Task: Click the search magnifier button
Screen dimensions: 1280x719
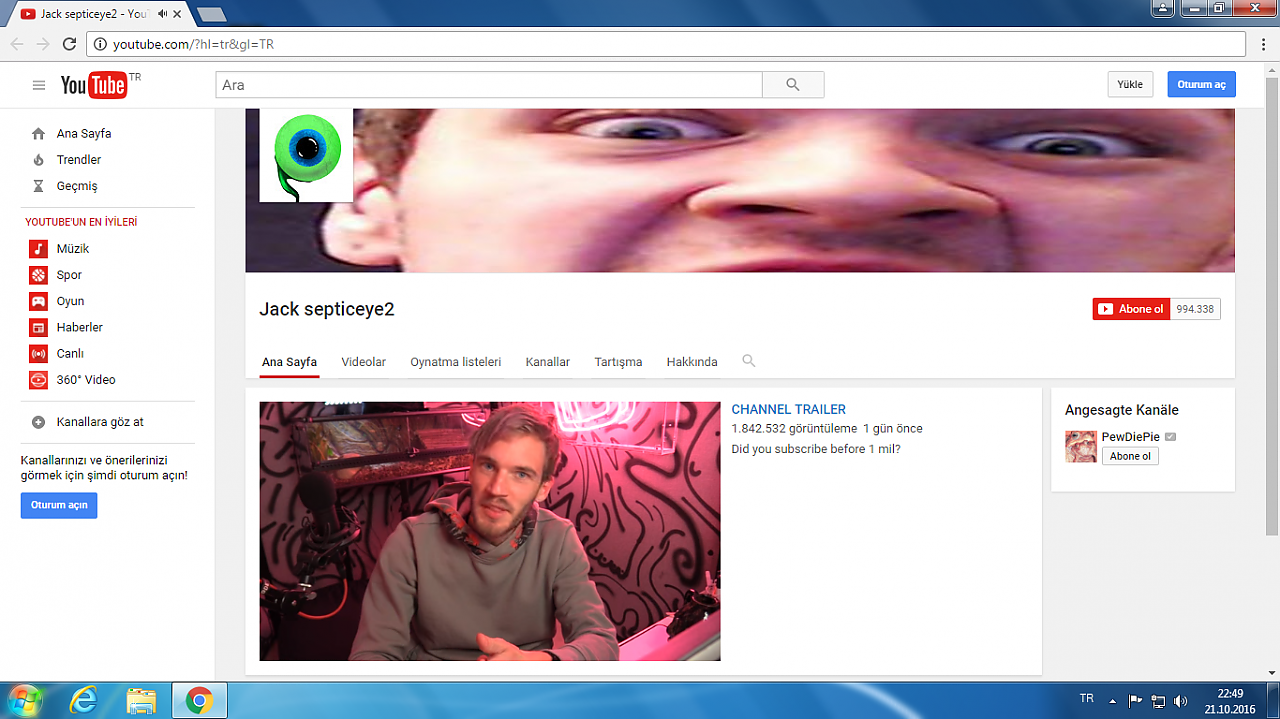Action: pyautogui.click(x=793, y=85)
